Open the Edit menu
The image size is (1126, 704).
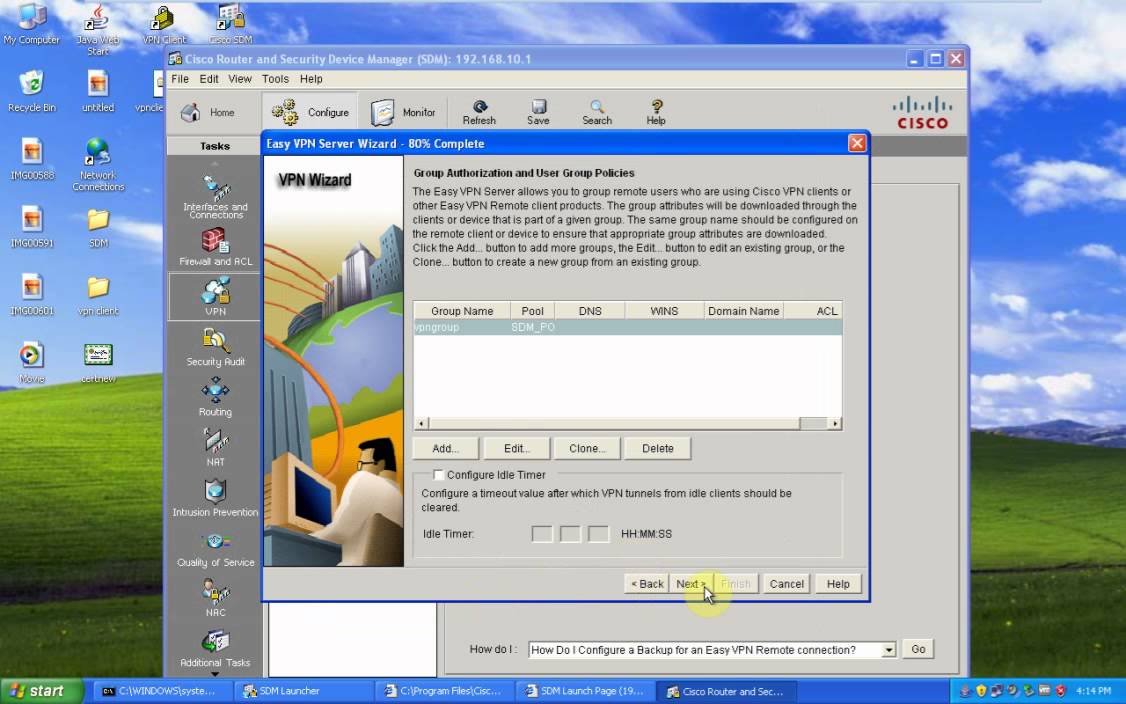pyautogui.click(x=209, y=79)
